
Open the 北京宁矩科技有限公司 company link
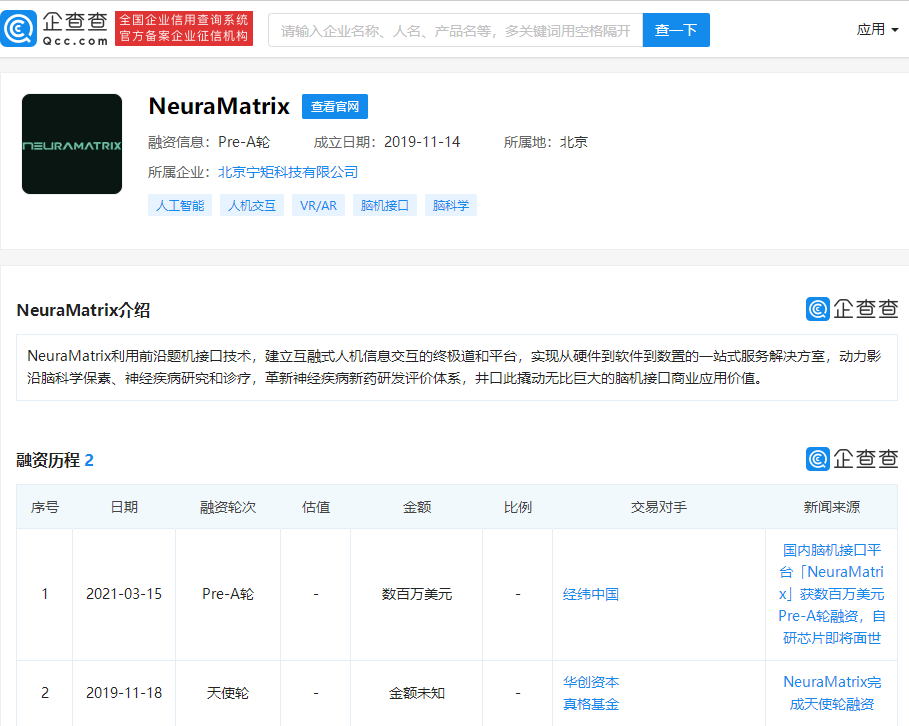click(x=288, y=172)
